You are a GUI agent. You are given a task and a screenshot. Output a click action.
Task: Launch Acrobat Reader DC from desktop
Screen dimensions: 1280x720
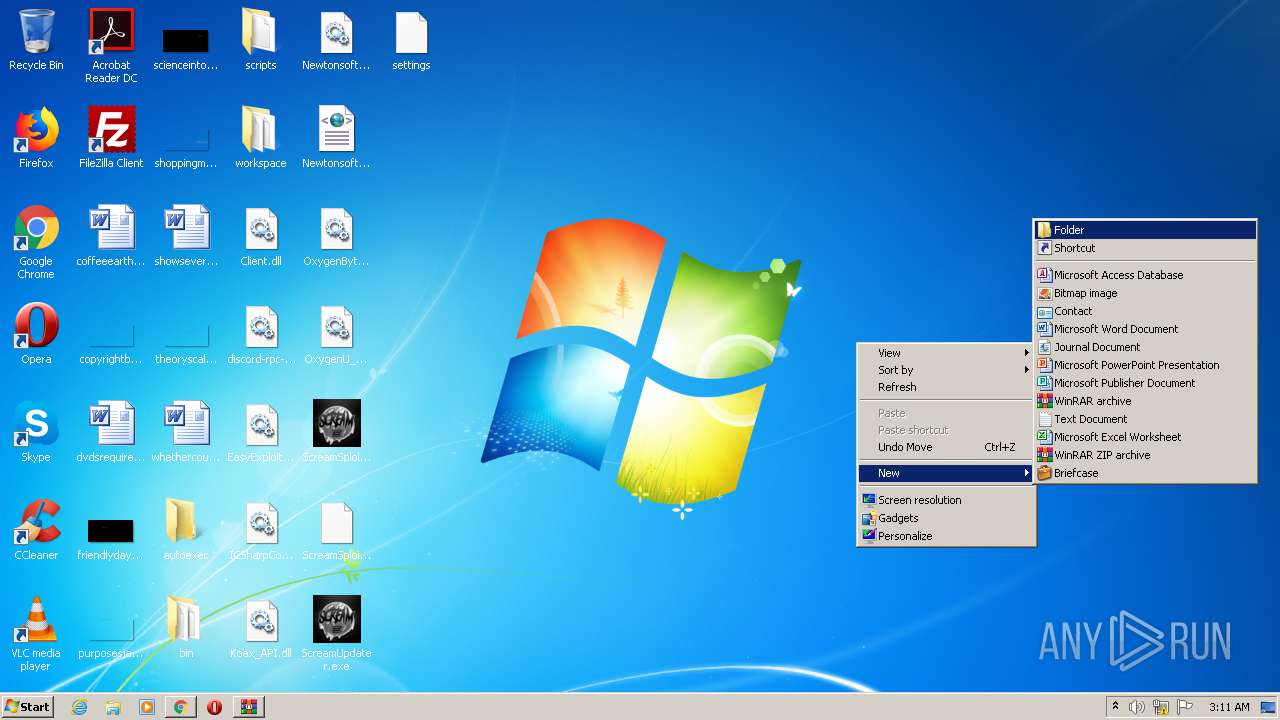pos(111,46)
